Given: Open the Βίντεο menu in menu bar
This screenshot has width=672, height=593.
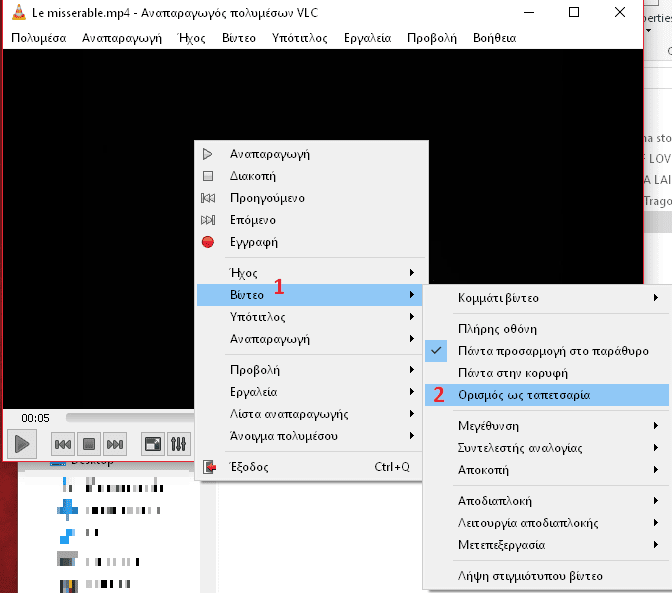Looking at the screenshot, I should click(239, 38).
